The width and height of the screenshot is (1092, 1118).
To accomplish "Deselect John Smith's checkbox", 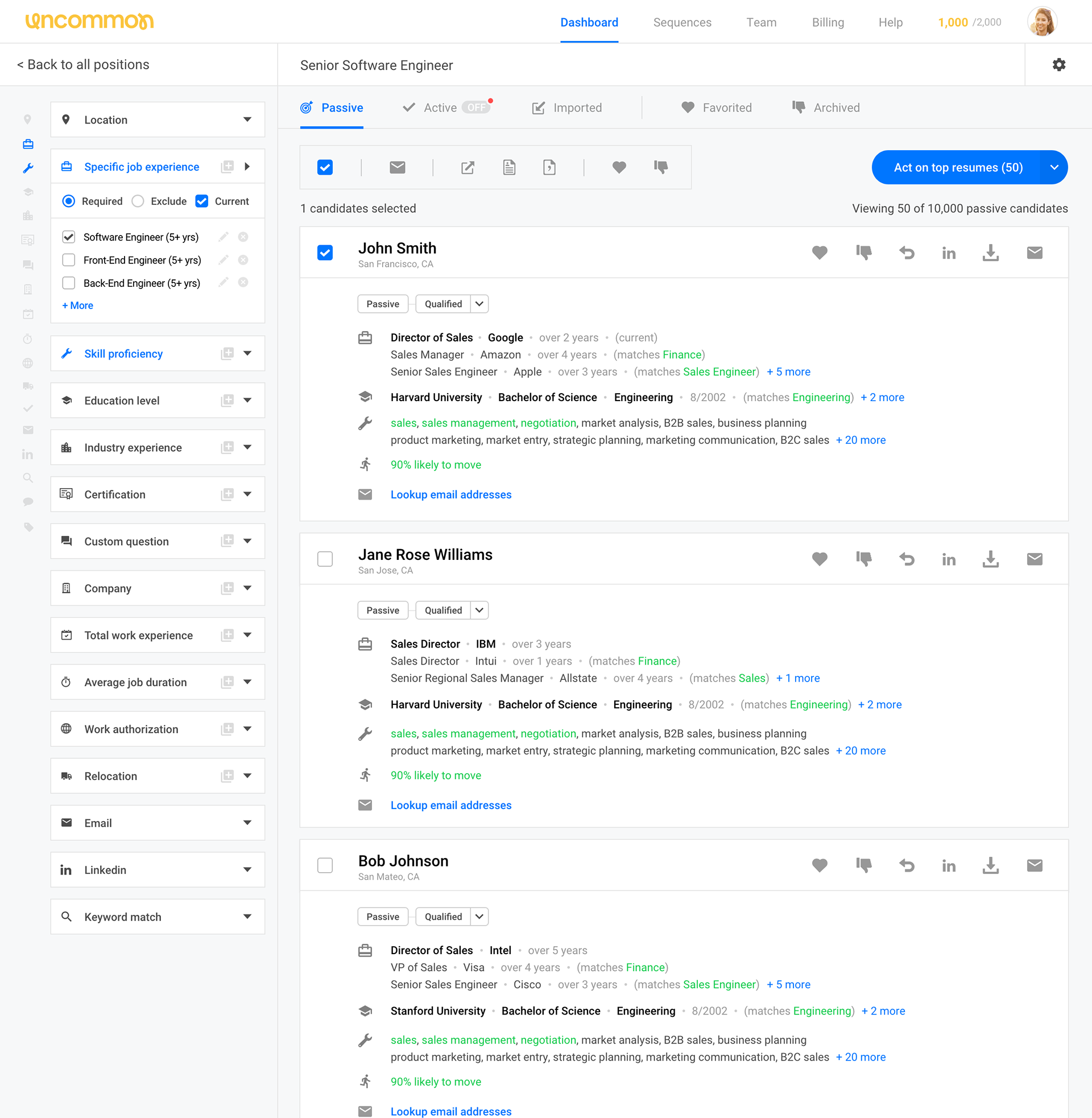I will click(325, 253).
